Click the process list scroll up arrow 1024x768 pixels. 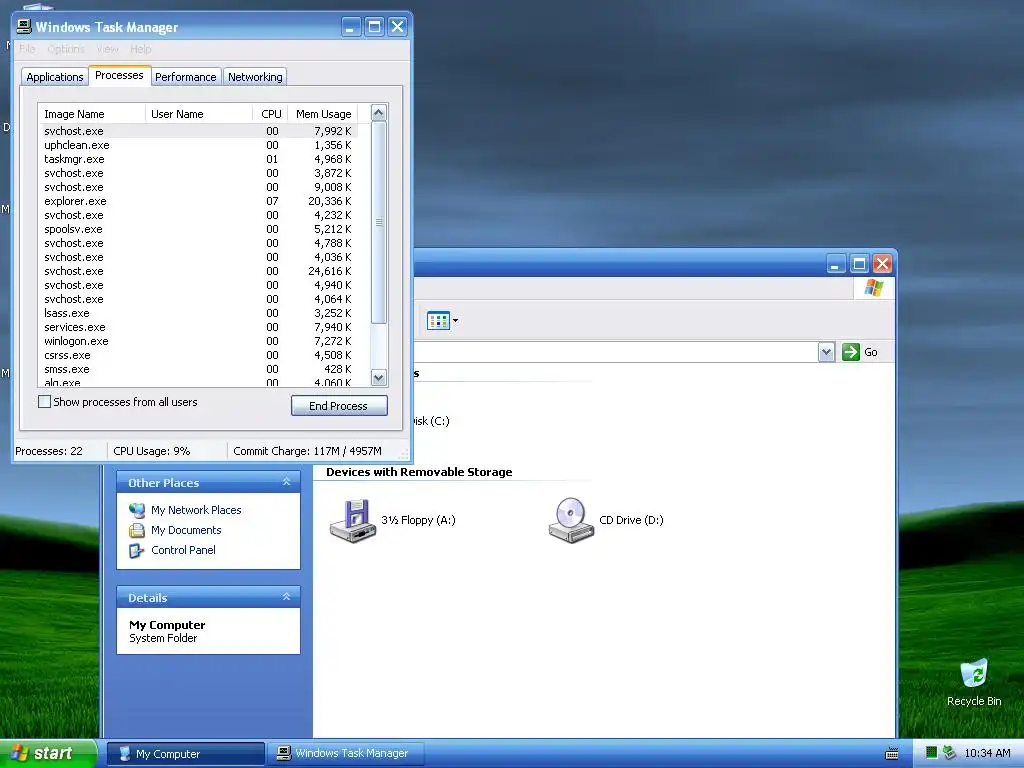coord(379,113)
